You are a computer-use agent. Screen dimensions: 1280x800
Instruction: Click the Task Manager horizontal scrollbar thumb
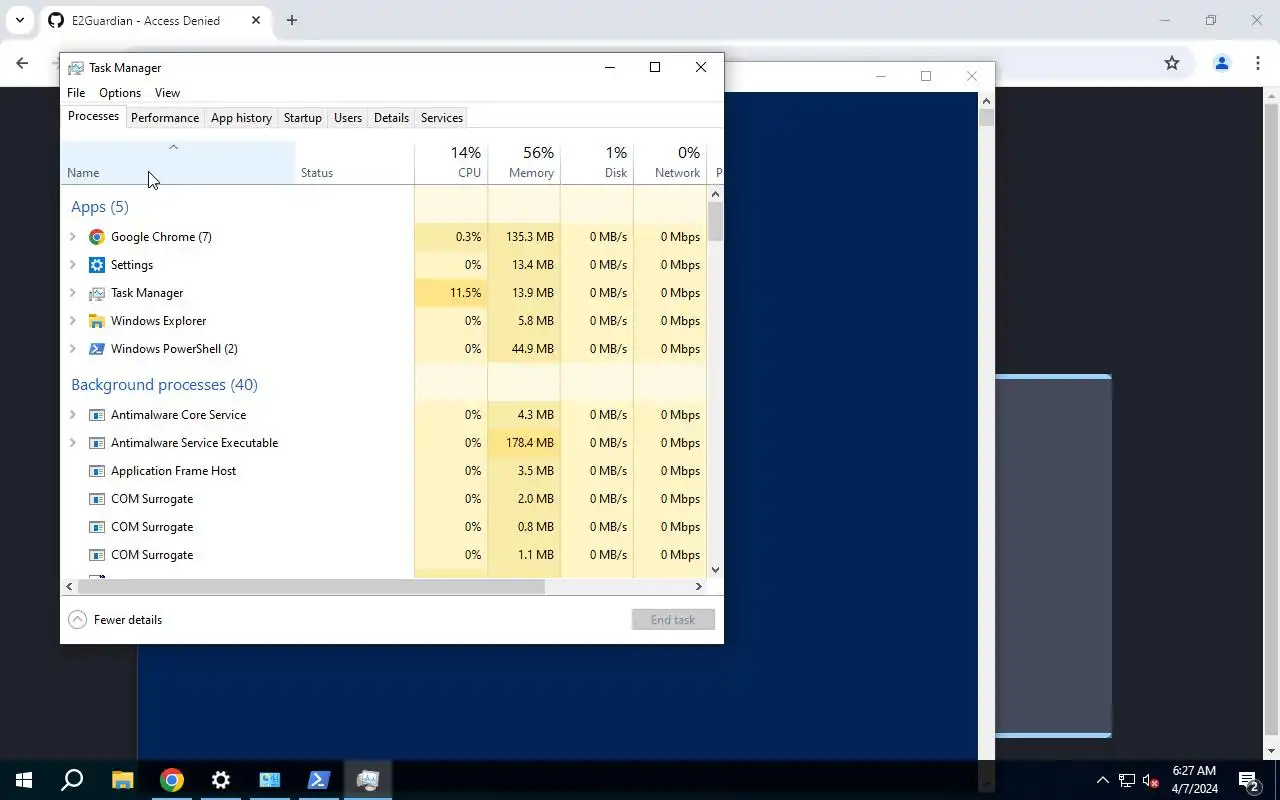point(311,587)
